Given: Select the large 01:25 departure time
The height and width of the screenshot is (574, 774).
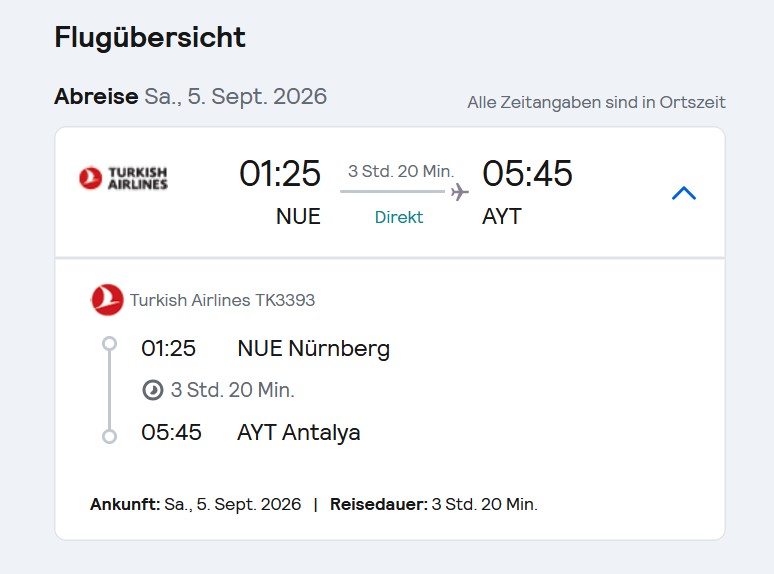Looking at the screenshot, I should coord(280,174).
